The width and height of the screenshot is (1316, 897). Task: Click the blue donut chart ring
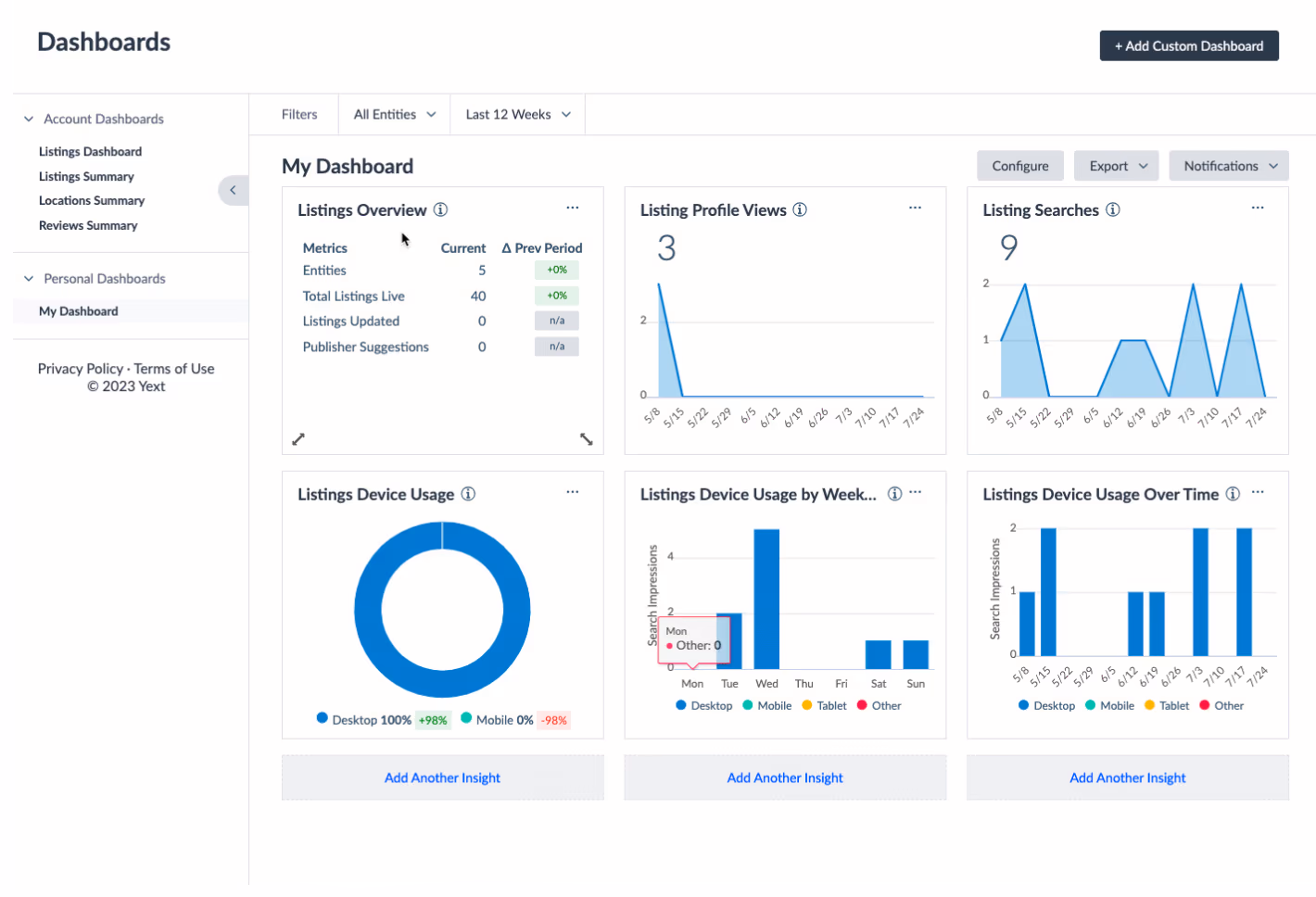coord(368,610)
